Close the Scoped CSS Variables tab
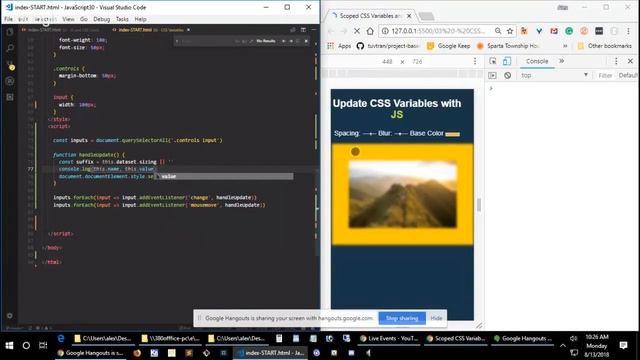 point(409,16)
